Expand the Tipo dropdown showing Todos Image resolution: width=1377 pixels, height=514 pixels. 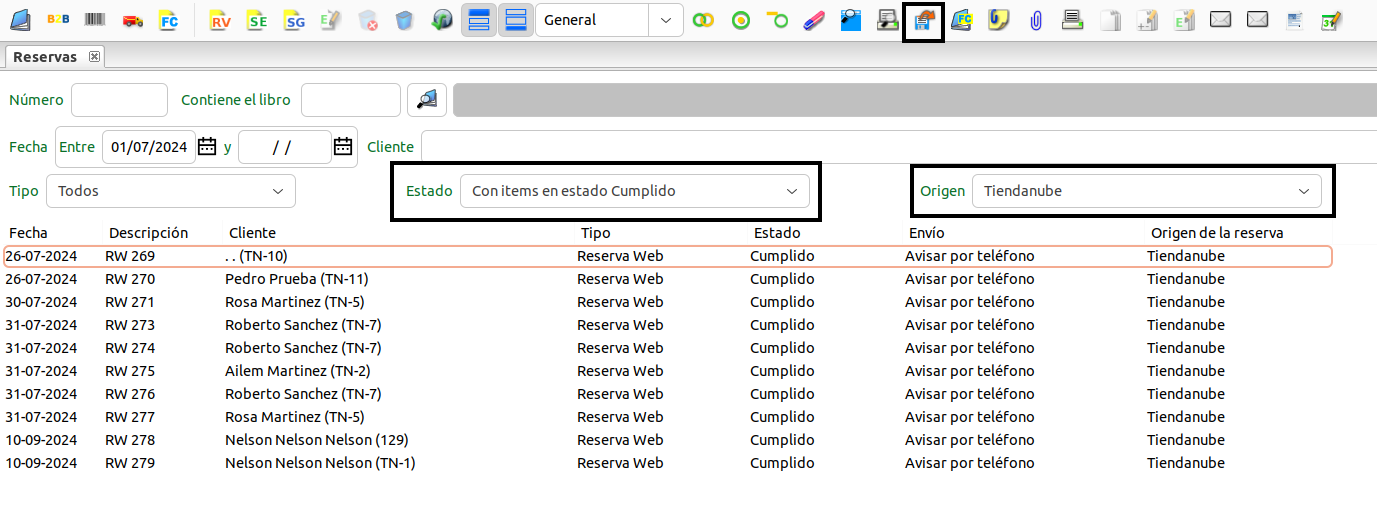[x=171, y=191]
